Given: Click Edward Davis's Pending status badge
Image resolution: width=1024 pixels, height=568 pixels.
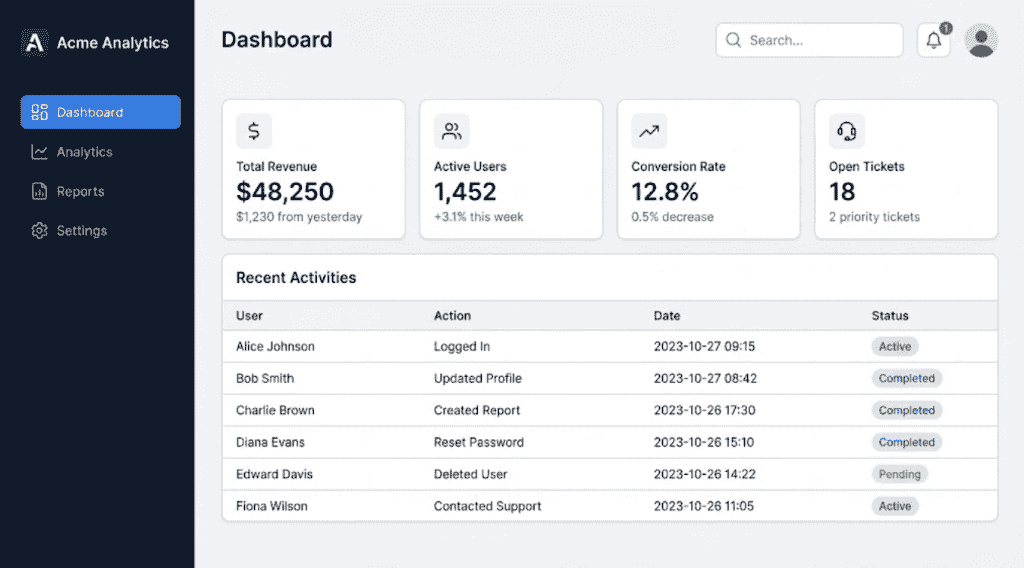Looking at the screenshot, I should click(899, 475).
